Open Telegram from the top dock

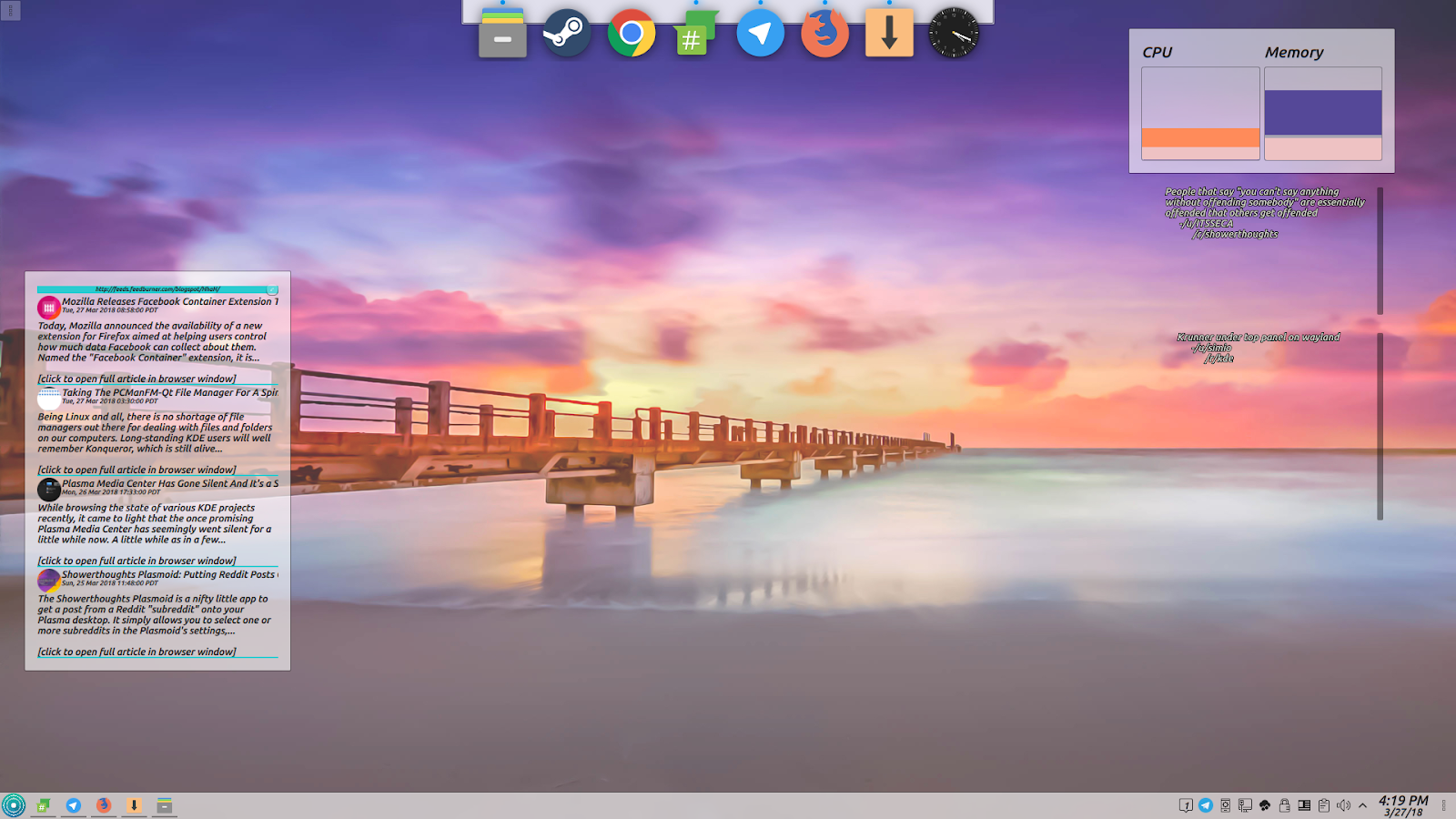pyautogui.click(x=760, y=32)
